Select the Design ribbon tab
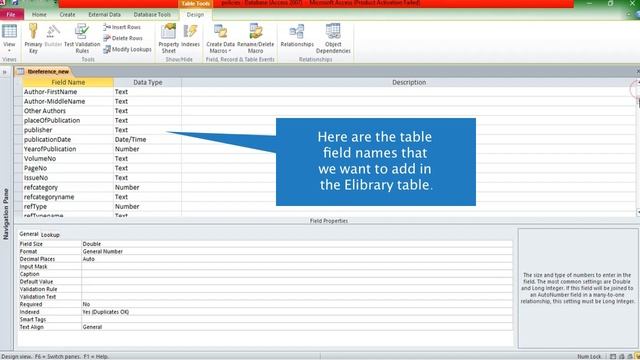Screen dimensions: 640x360 pyautogui.click(x=195, y=14)
